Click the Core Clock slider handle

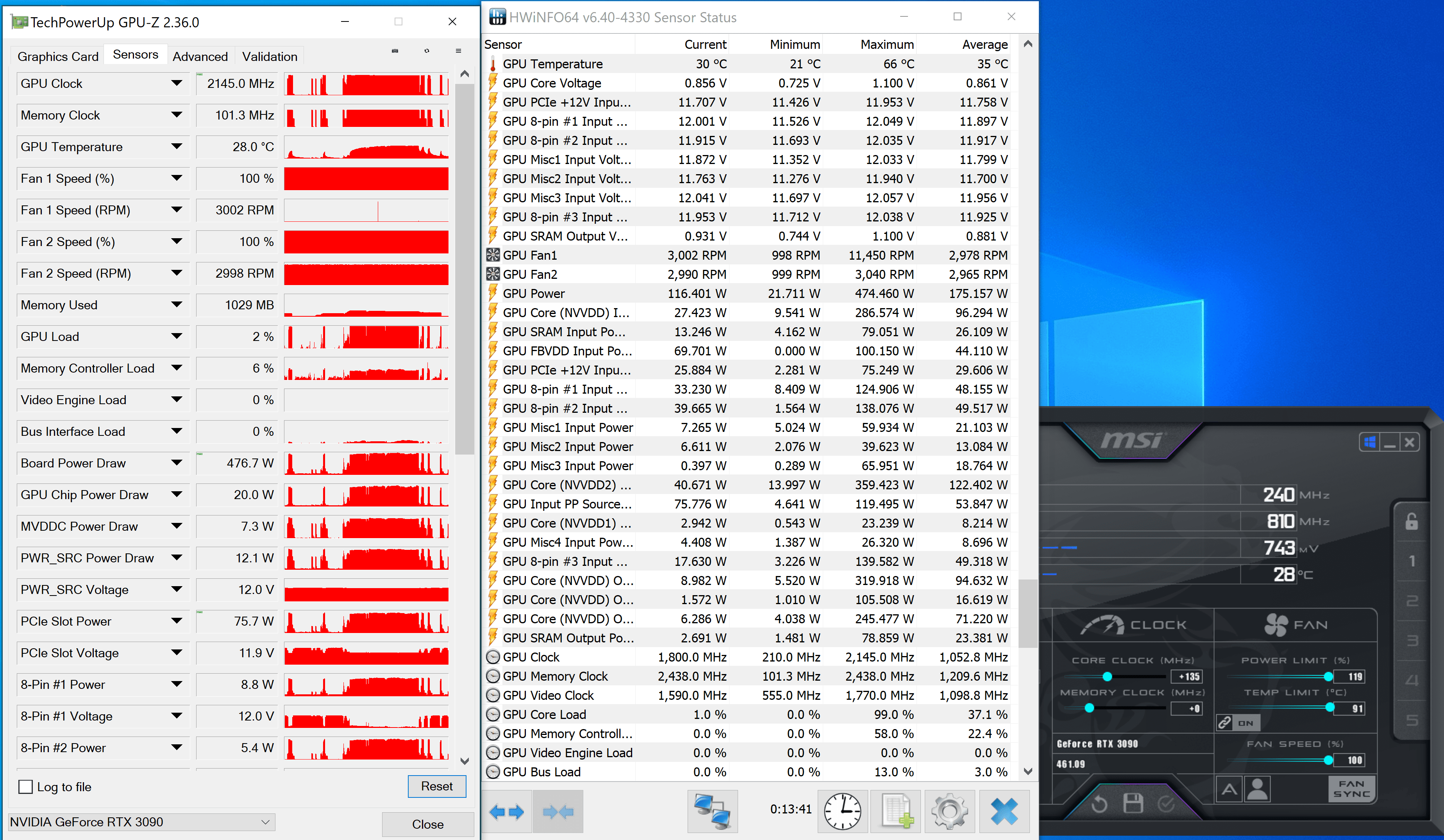pyautogui.click(x=1107, y=677)
